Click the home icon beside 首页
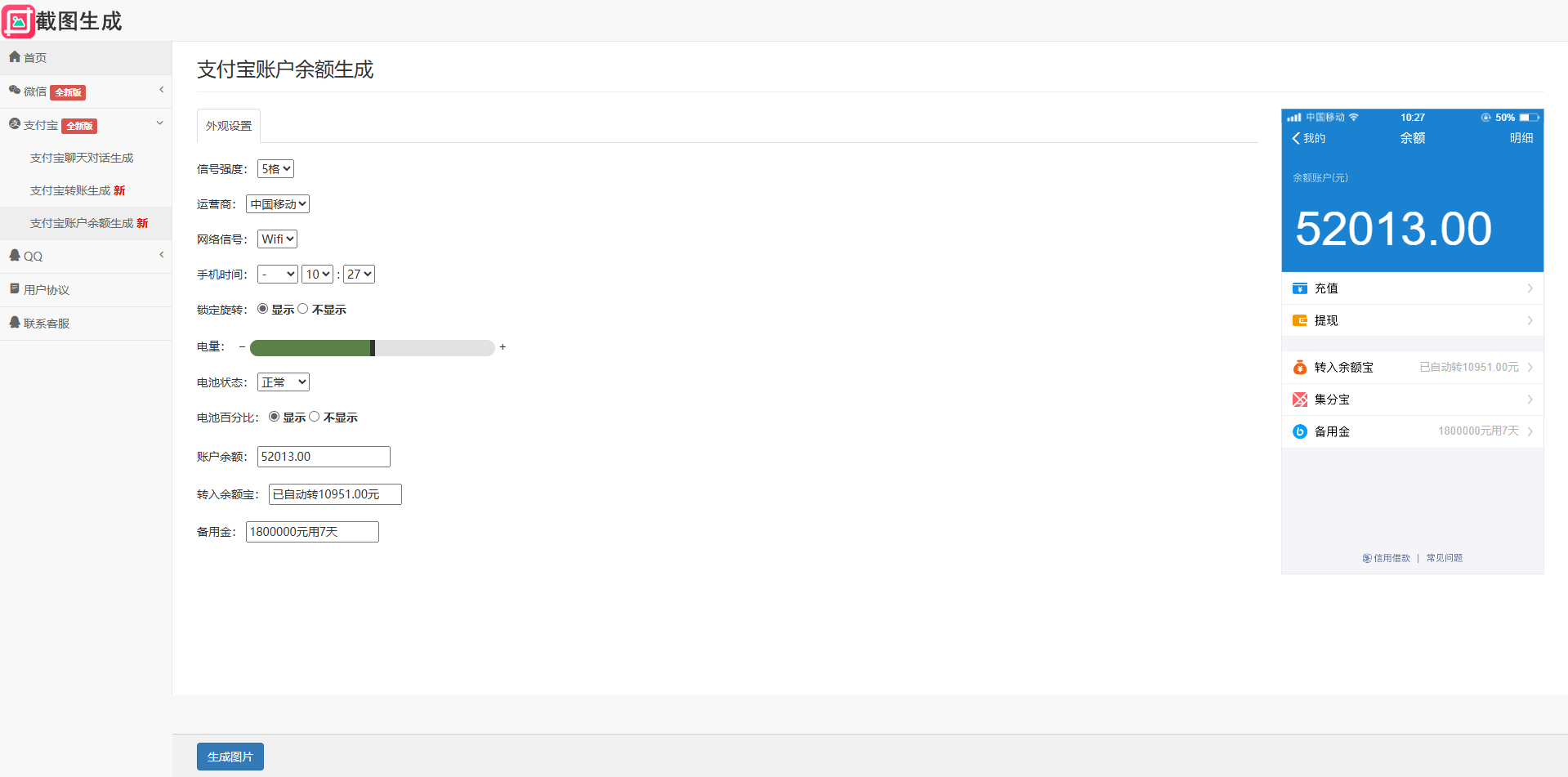This screenshot has height=777, width=1568. 15,57
